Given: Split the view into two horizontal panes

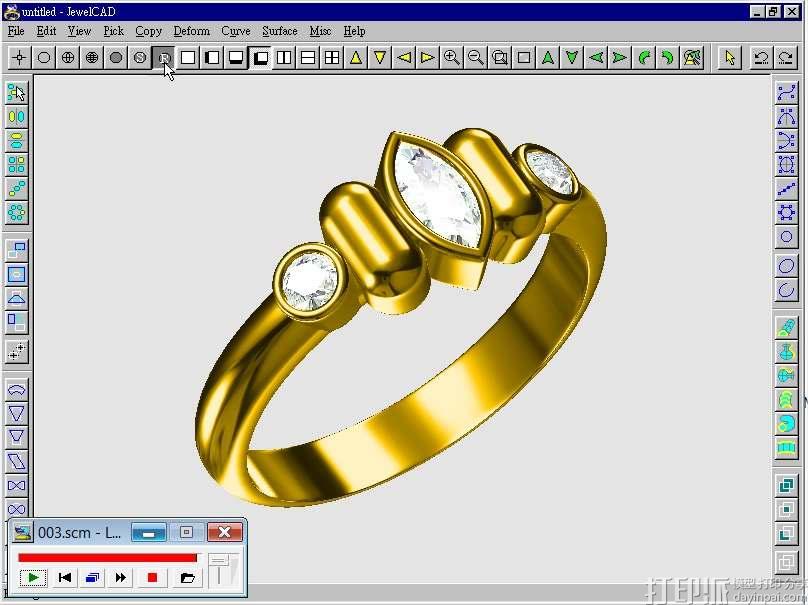Looking at the screenshot, I should (308, 57).
